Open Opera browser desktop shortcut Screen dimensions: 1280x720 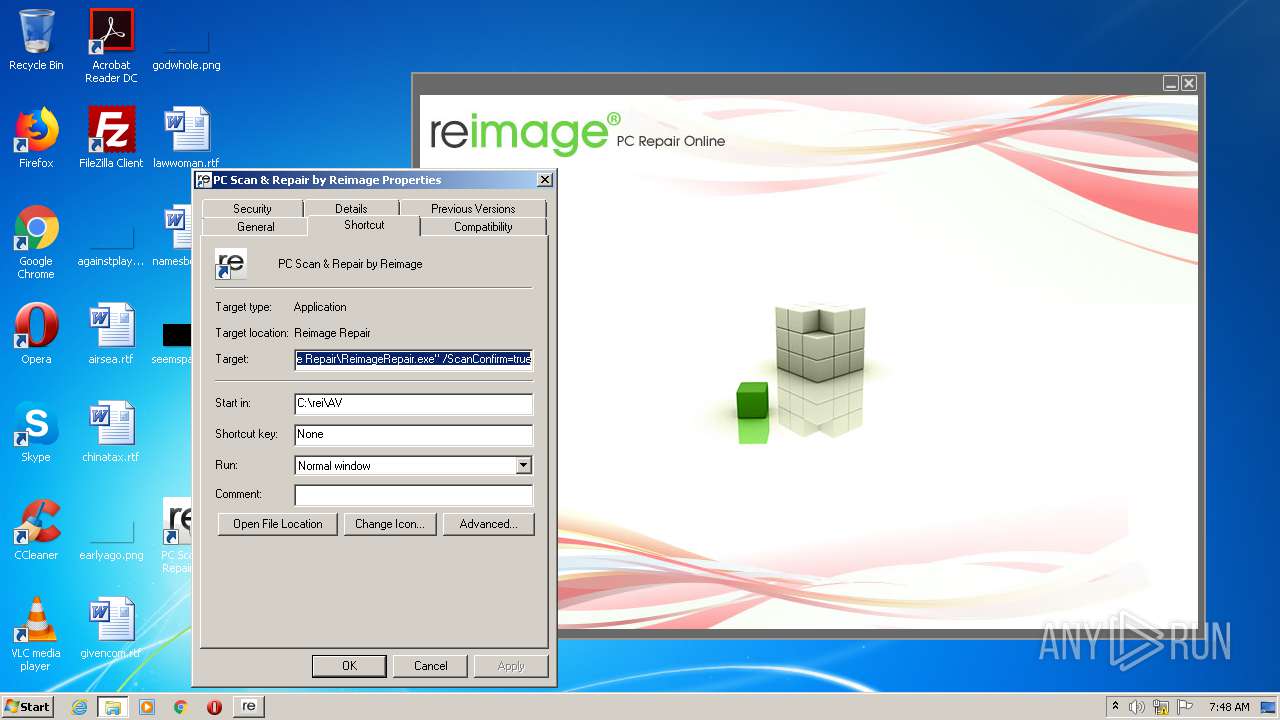click(x=36, y=334)
